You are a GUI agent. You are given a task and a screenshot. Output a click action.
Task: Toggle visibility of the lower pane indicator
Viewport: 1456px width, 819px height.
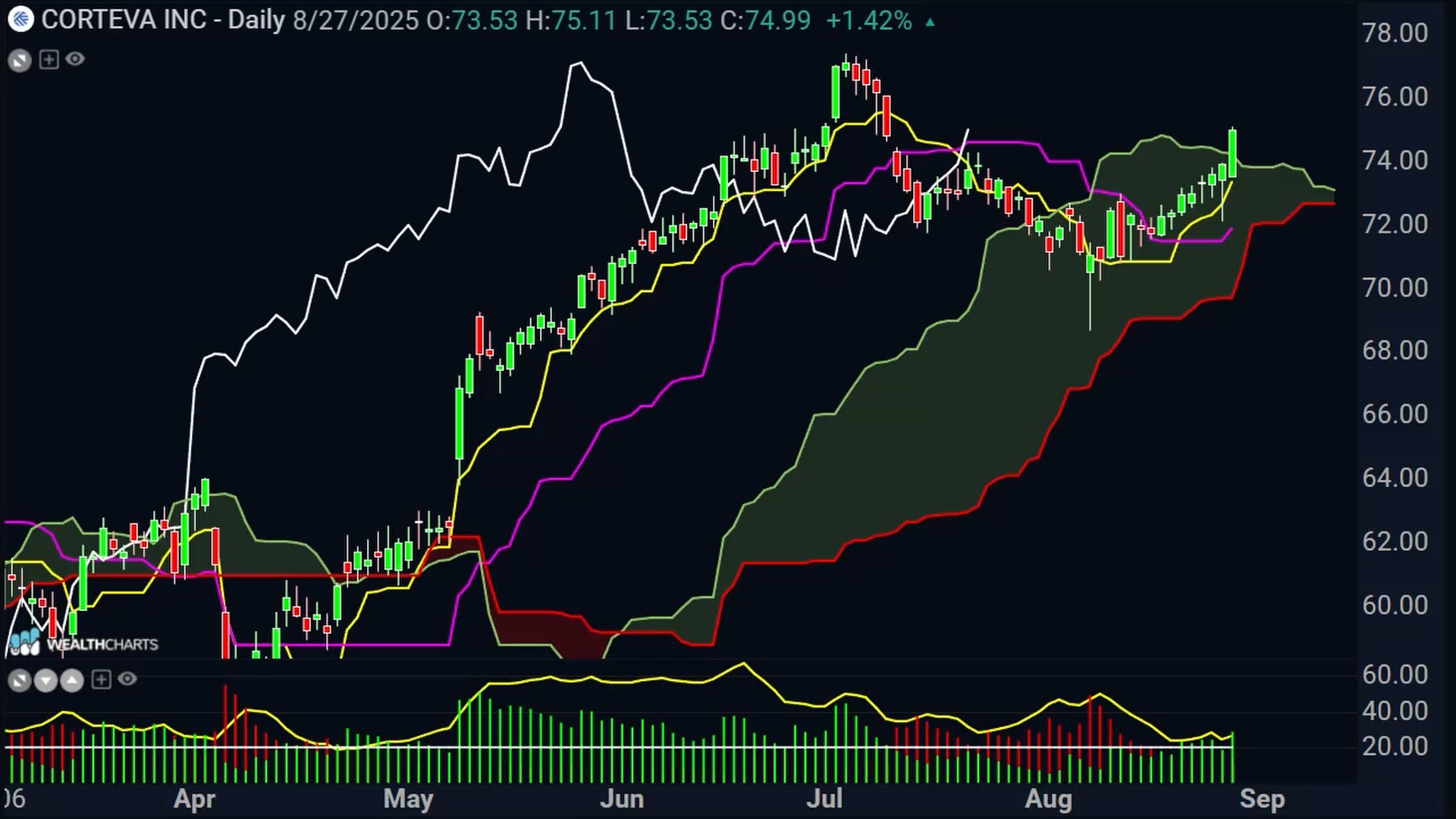pyautogui.click(x=127, y=679)
